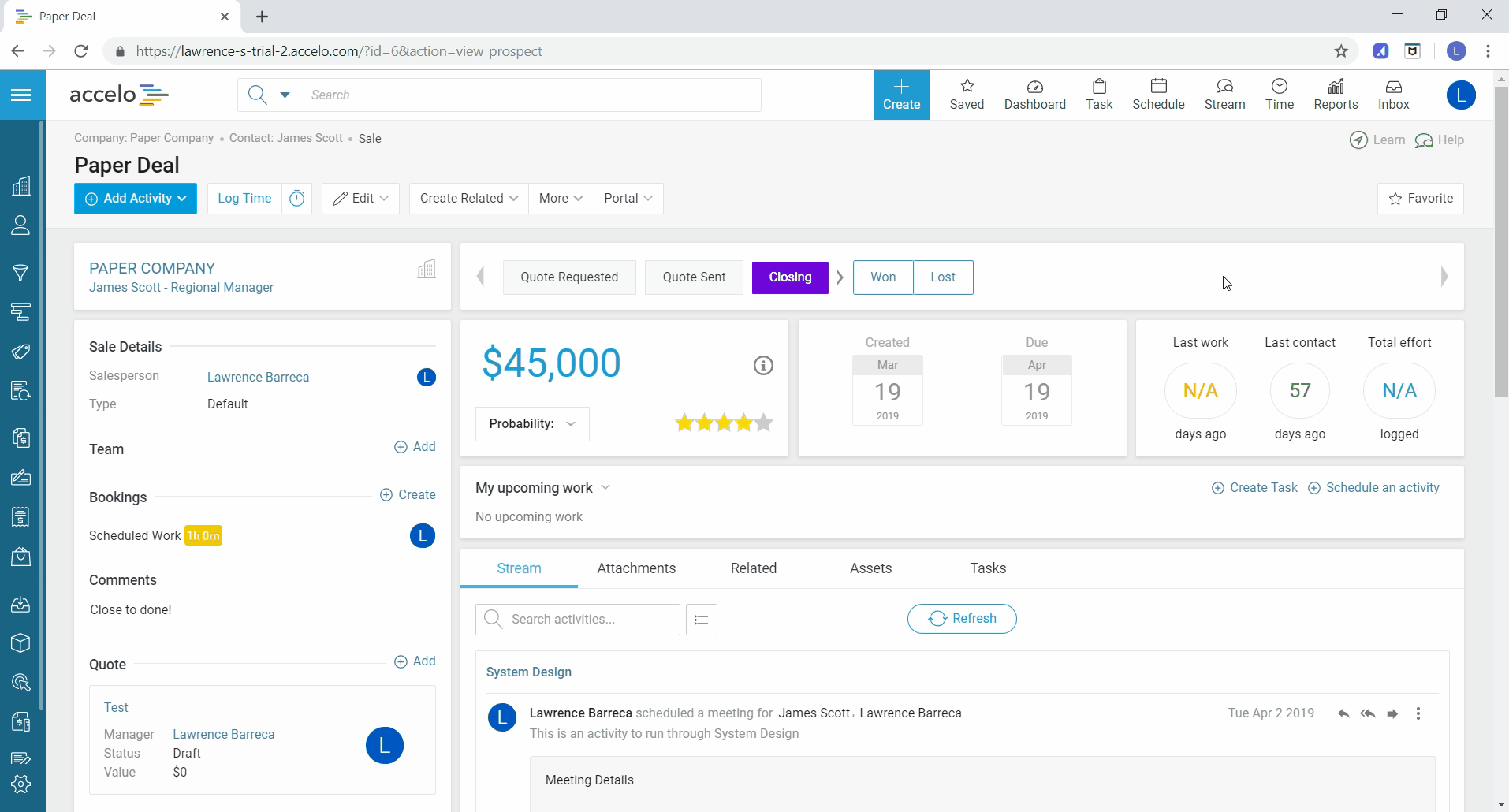Click the sale value info icon
The height and width of the screenshot is (812, 1509).
tap(762, 365)
